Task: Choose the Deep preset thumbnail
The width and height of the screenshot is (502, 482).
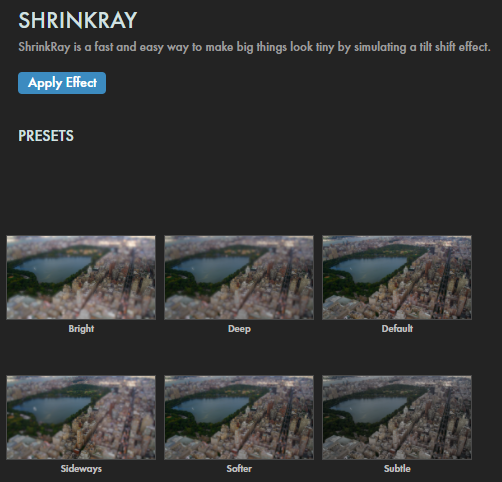Action: [239, 277]
